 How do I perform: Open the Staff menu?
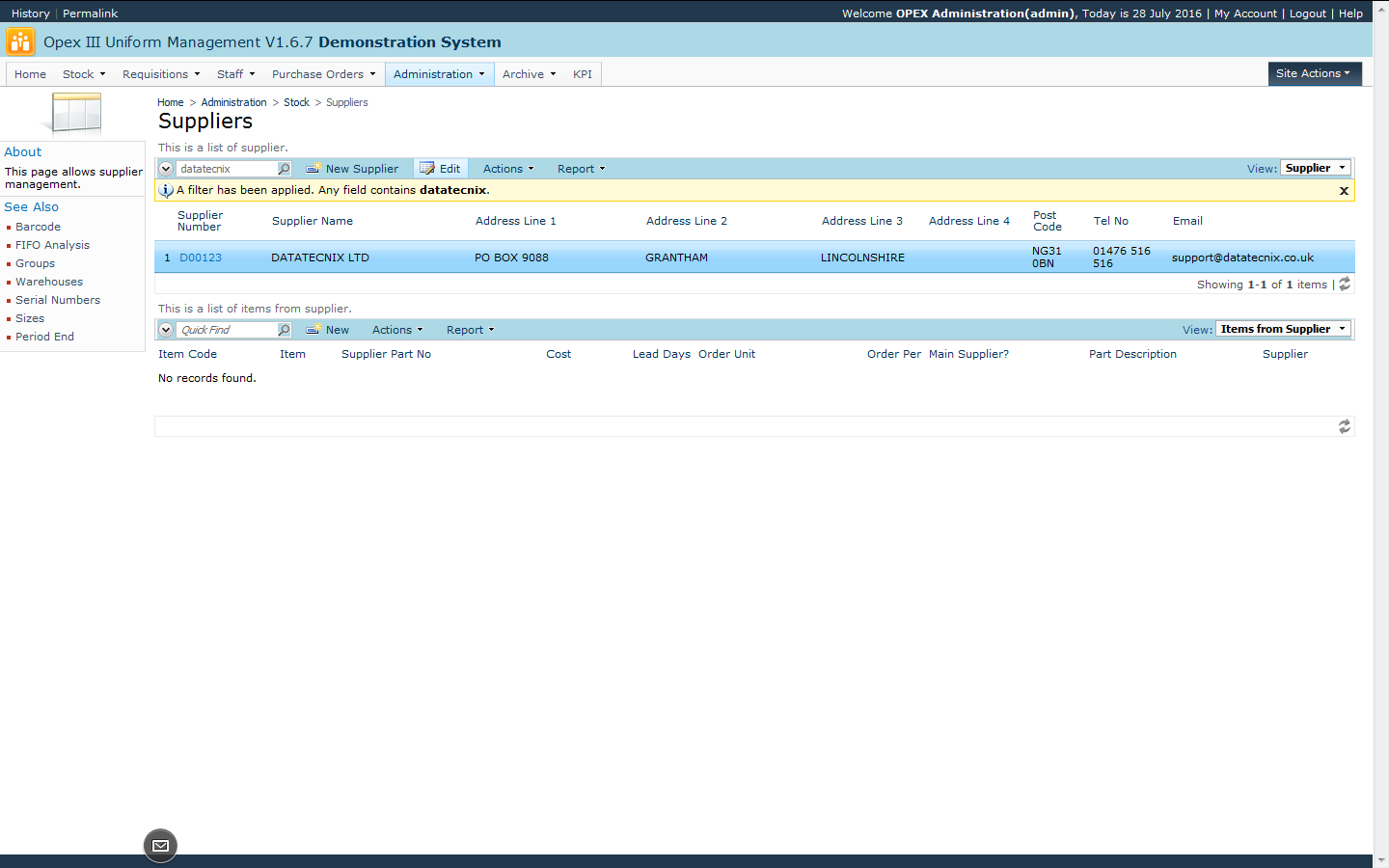click(236, 74)
